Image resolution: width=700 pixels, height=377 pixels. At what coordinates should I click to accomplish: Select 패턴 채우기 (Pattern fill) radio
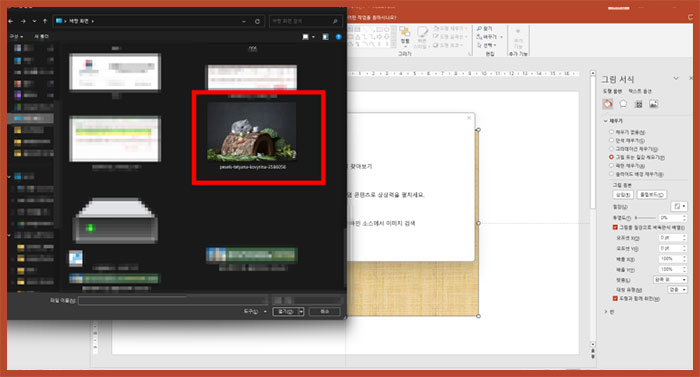click(x=612, y=166)
